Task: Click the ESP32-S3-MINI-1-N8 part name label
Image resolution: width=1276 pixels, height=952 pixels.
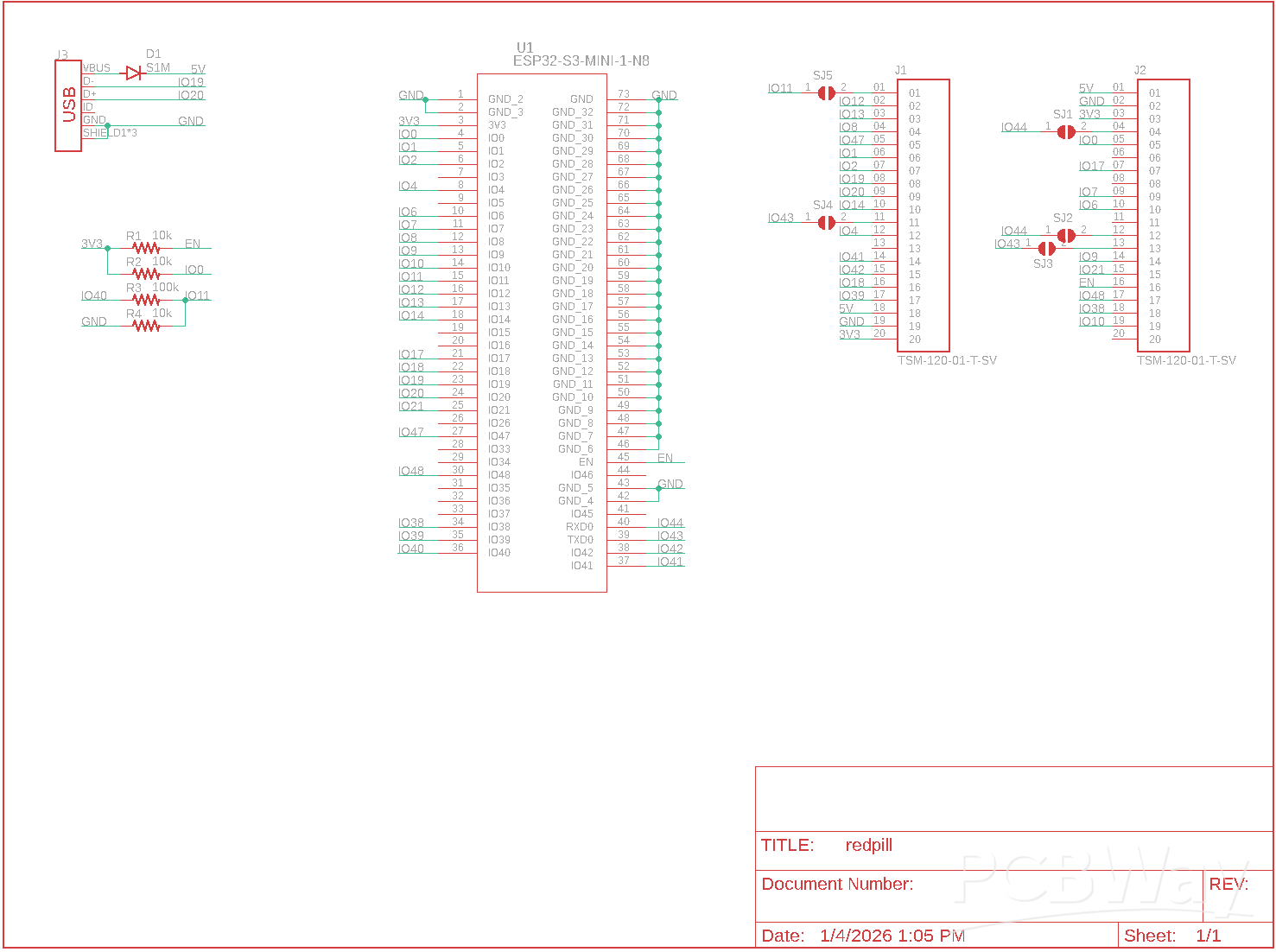Action: tap(581, 61)
